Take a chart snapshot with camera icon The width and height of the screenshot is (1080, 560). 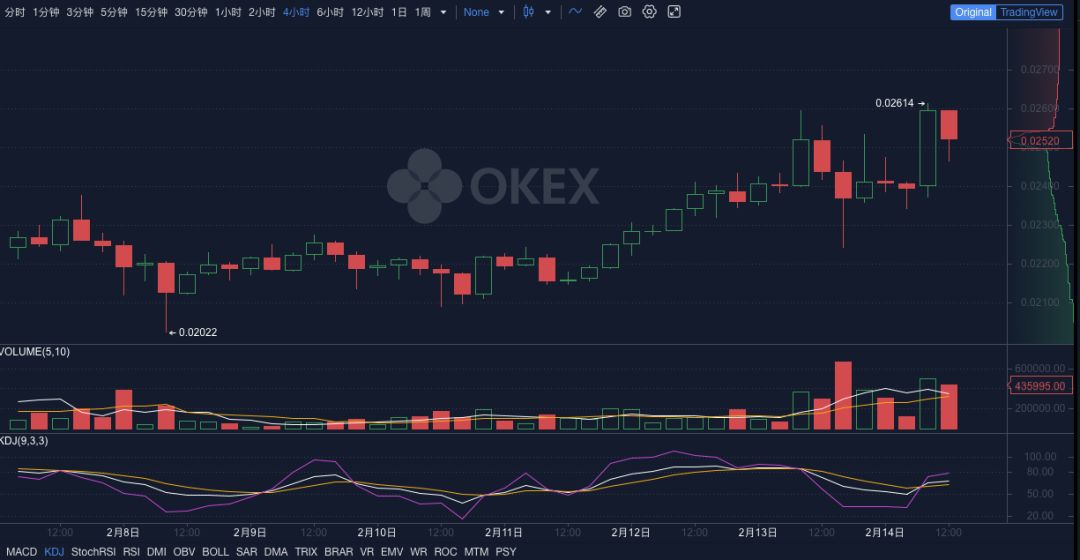click(x=625, y=12)
